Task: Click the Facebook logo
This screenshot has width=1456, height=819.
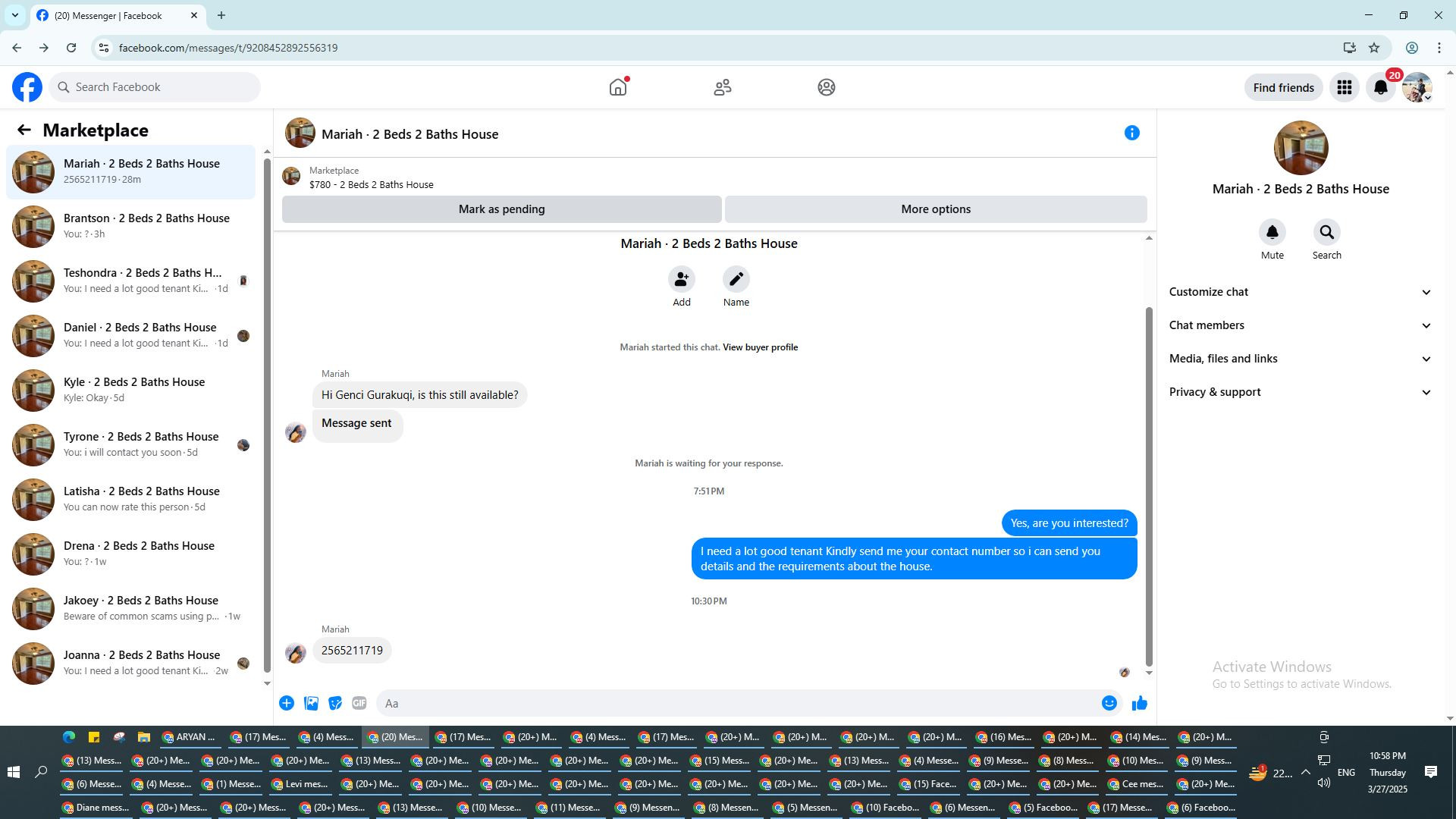Action: click(27, 87)
